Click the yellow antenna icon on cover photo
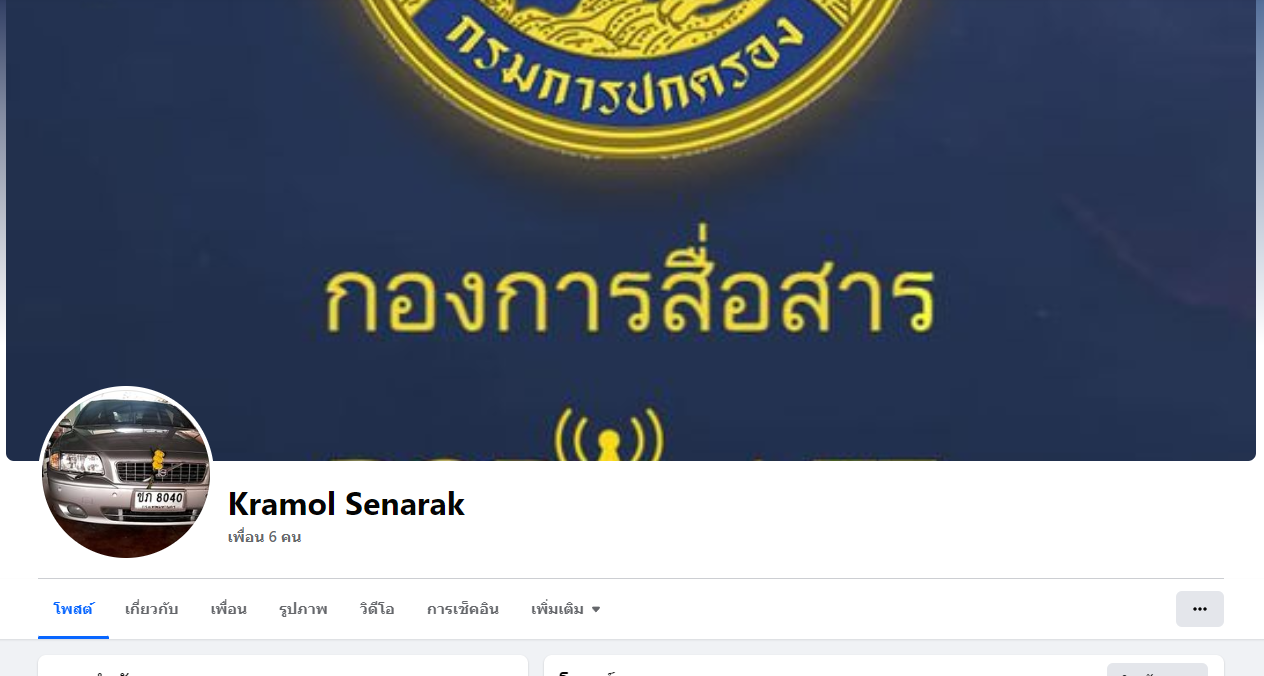Viewport: 1264px width, 676px height. pyautogui.click(x=609, y=434)
